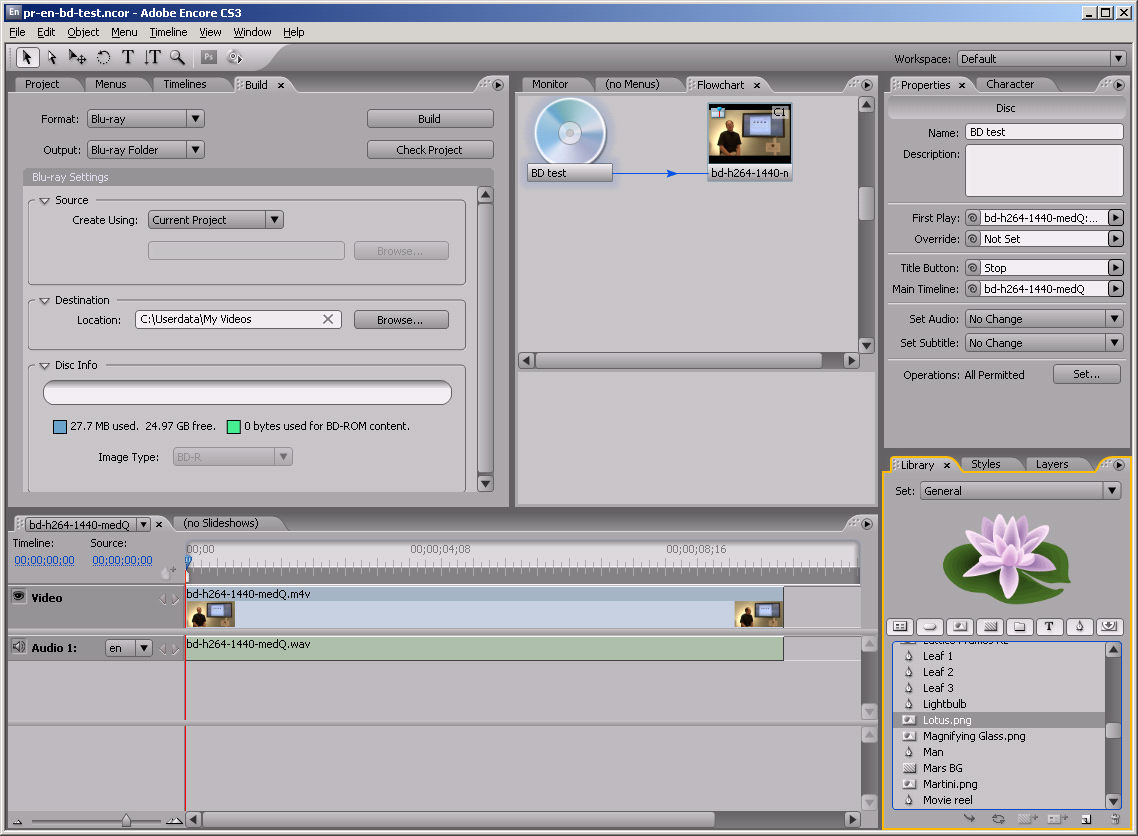Image resolution: width=1138 pixels, height=836 pixels.
Task: Open the Window menu
Action: (252, 32)
